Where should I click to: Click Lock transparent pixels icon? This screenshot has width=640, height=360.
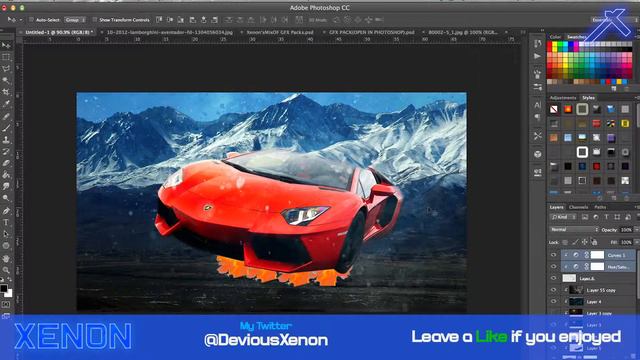coord(565,242)
